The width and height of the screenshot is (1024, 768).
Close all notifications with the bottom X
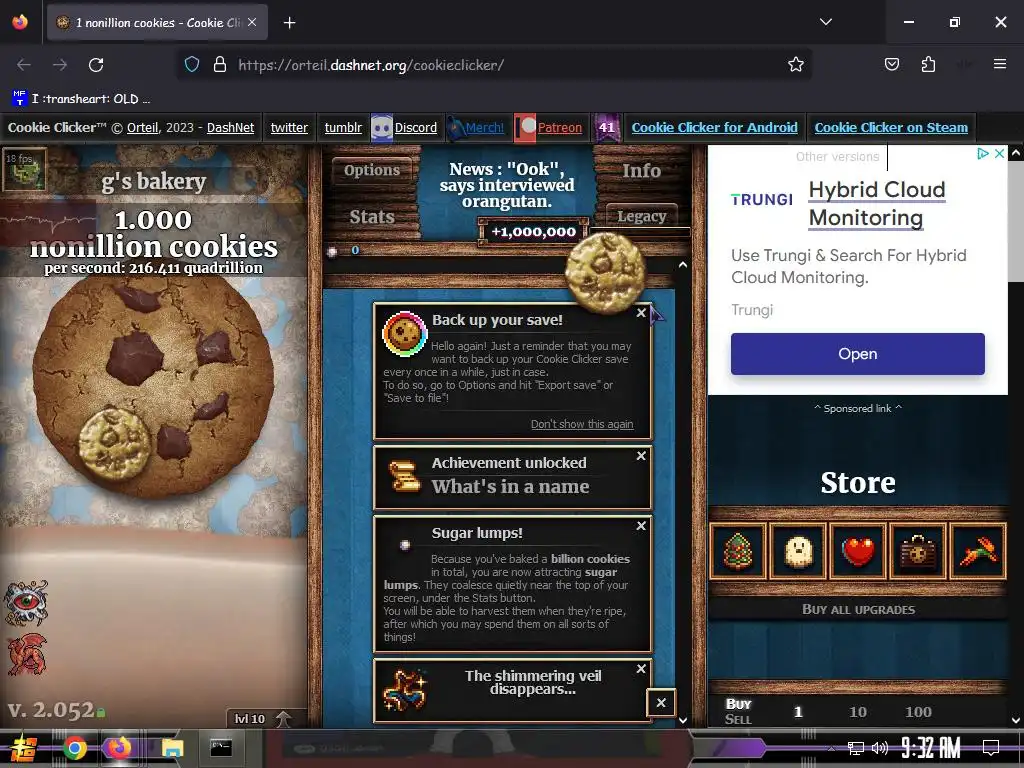(x=661, y=703)
